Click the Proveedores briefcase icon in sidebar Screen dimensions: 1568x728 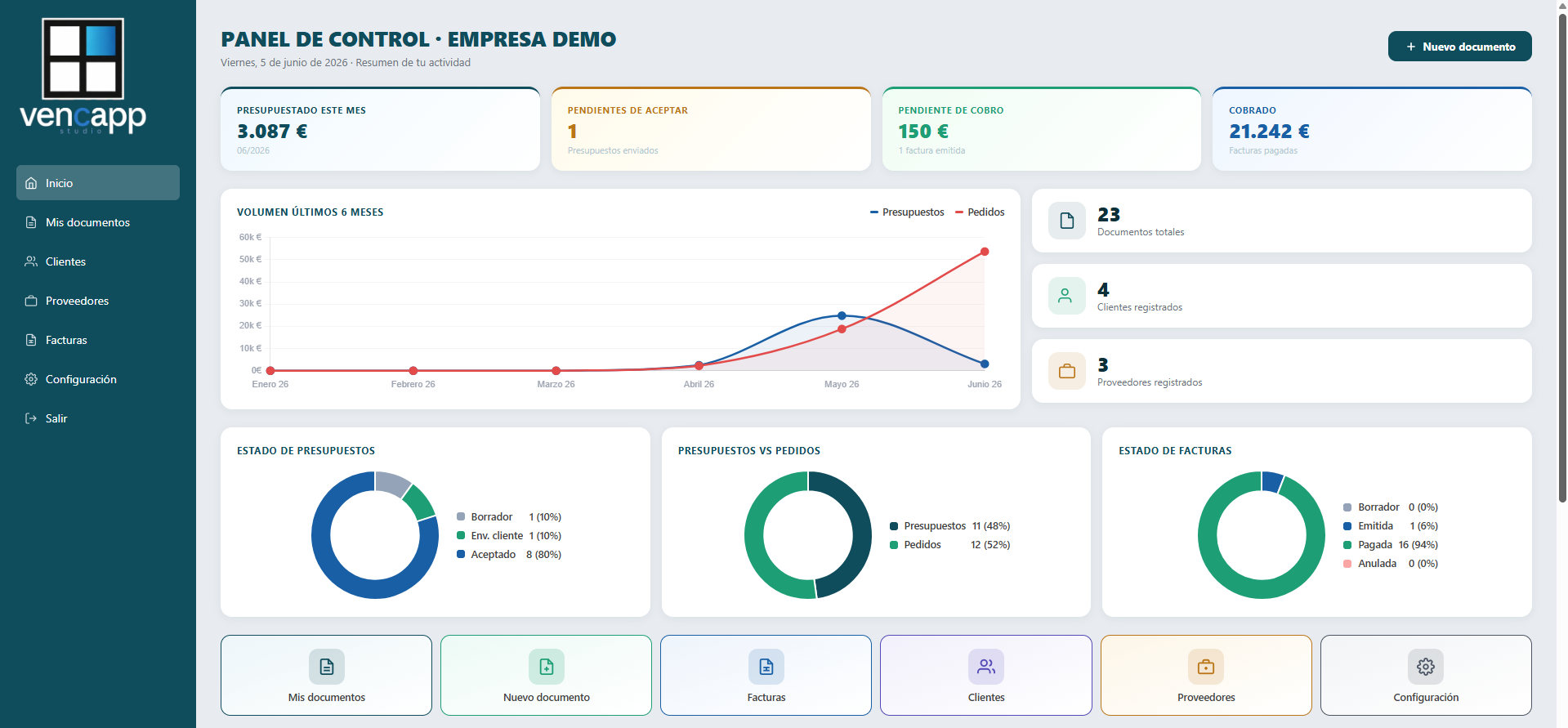31,301
